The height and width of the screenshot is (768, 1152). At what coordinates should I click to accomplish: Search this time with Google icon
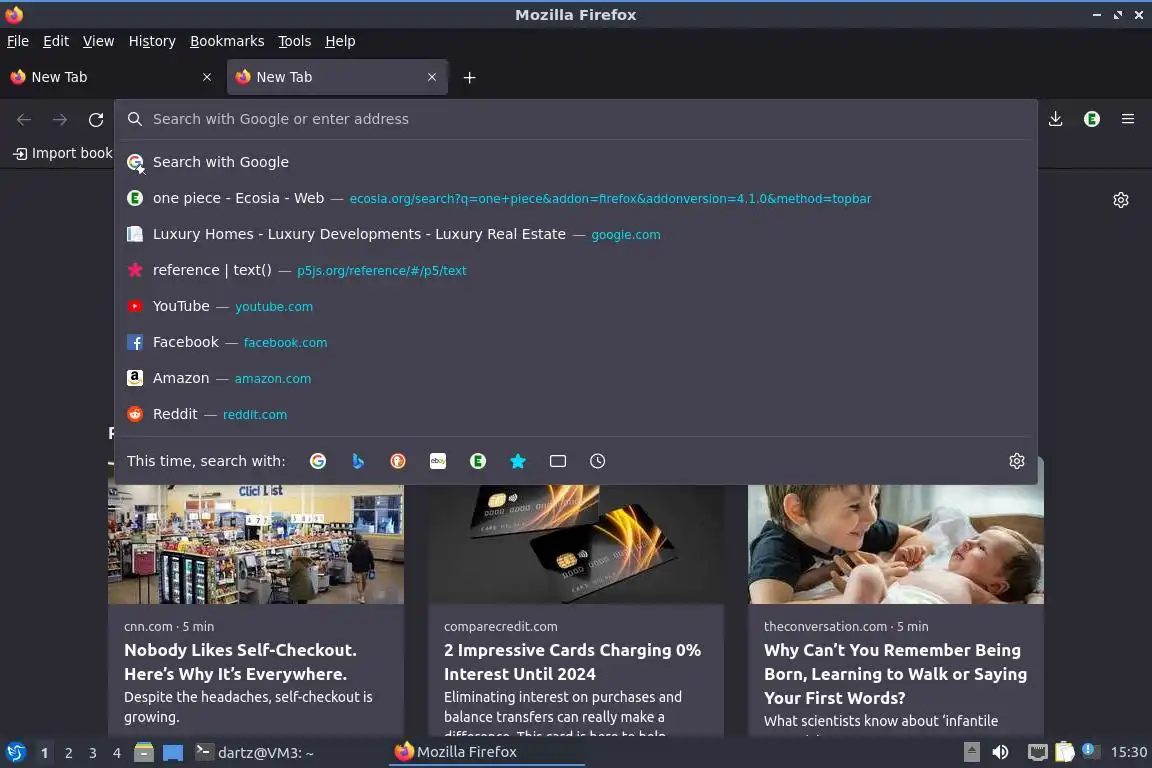(x=317, y=461)
